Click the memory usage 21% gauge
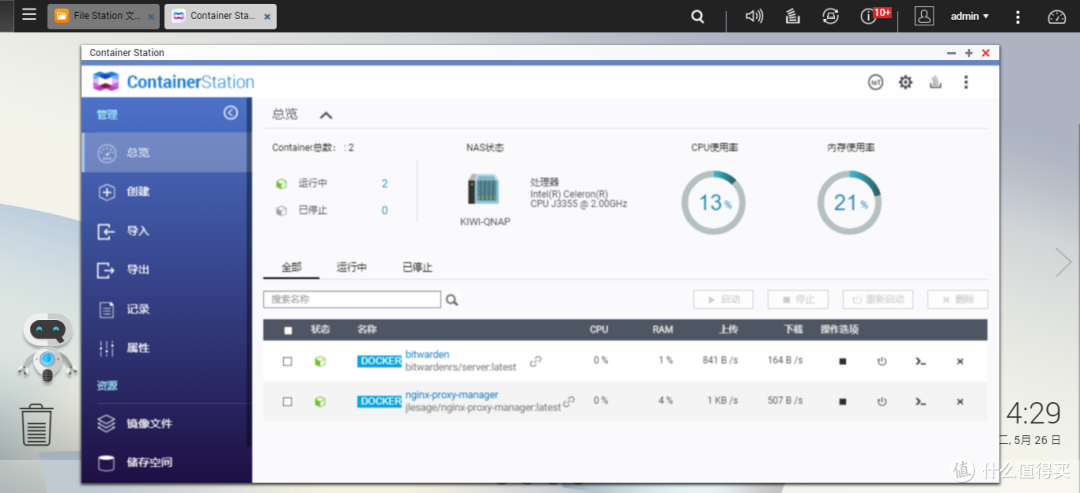 pos(849,202)
